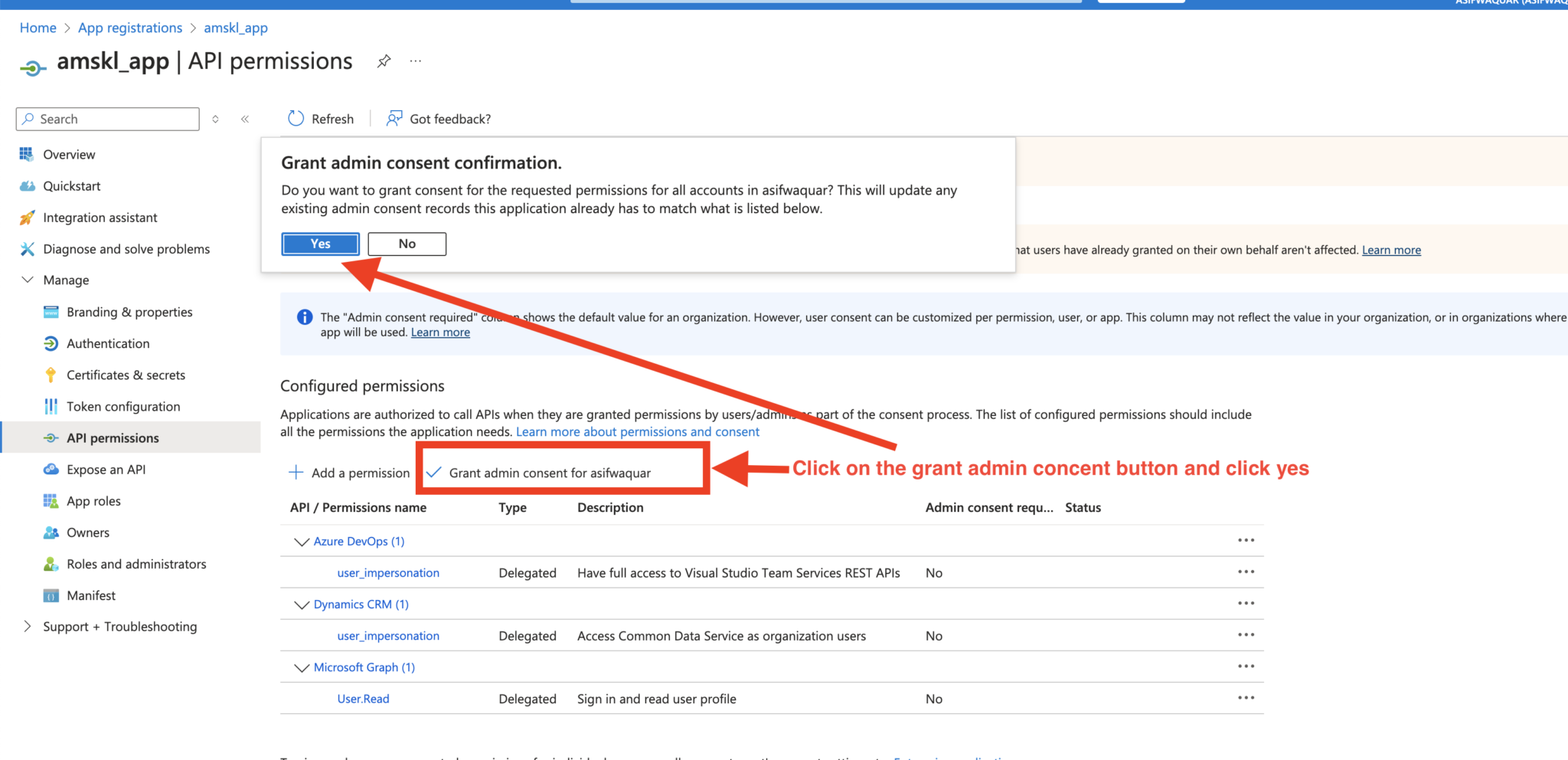
Task: Add a permission with the plus icon
Action: click(x=296, y=473)
